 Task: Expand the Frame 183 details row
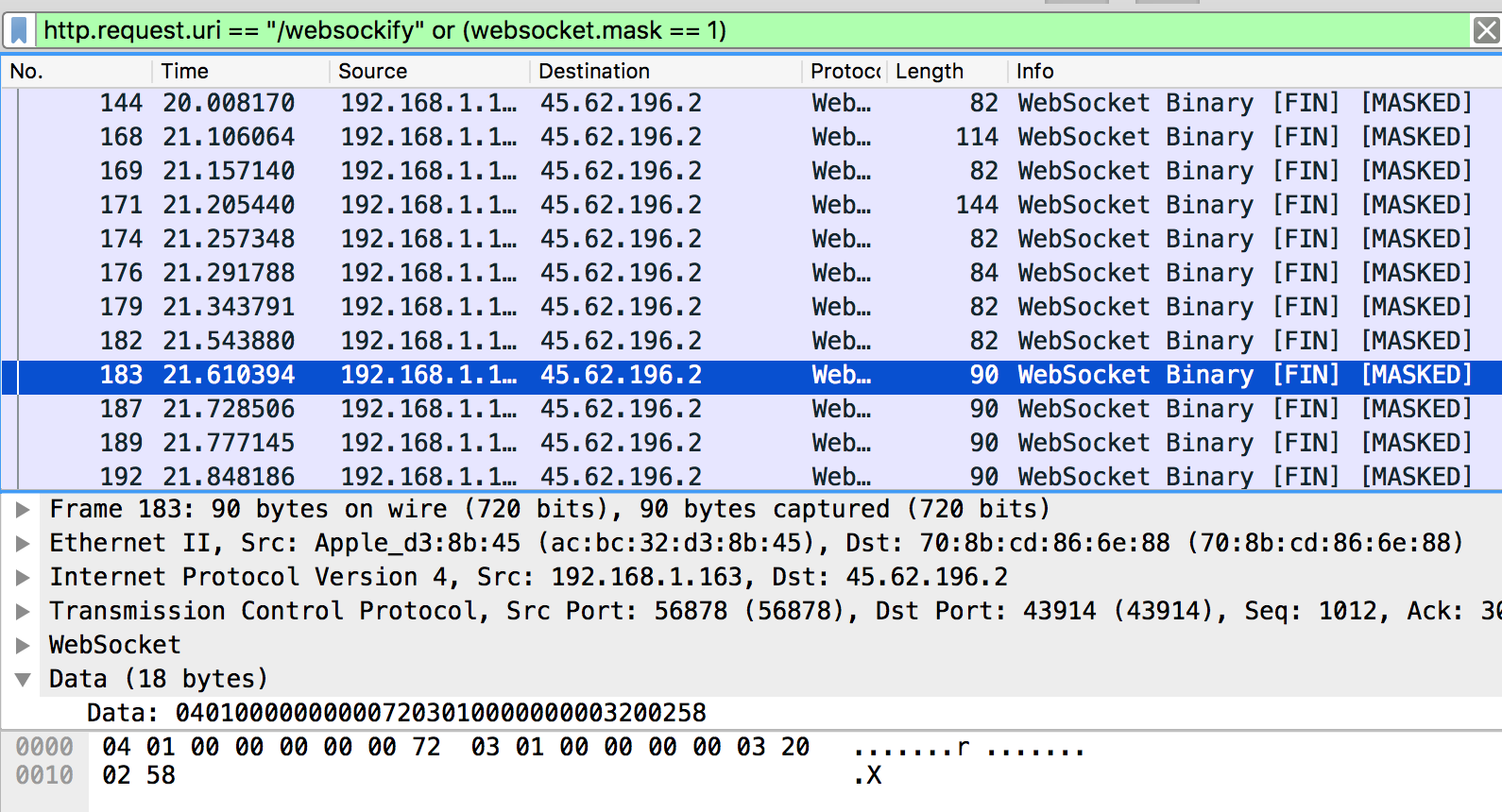click(23, 510)
